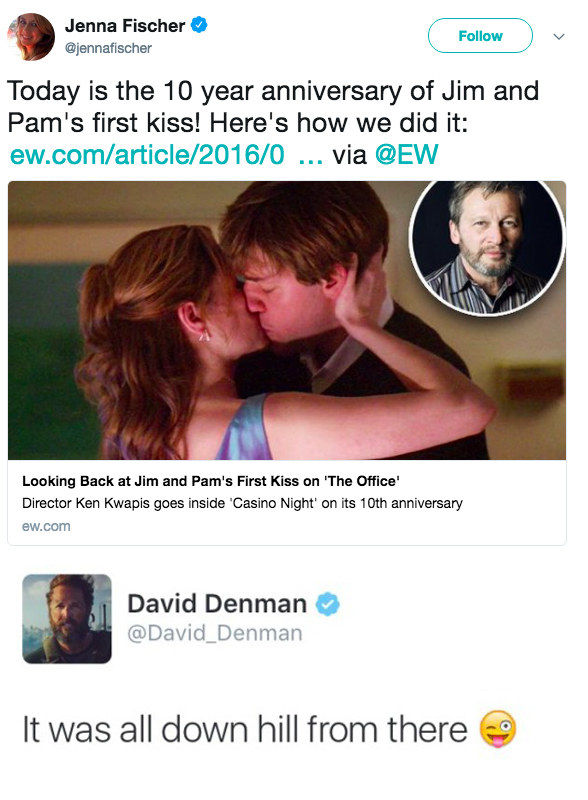This screenshot has width=588, height=800.
Task: Open David Denman's profile picture
Action: [67, 619]
